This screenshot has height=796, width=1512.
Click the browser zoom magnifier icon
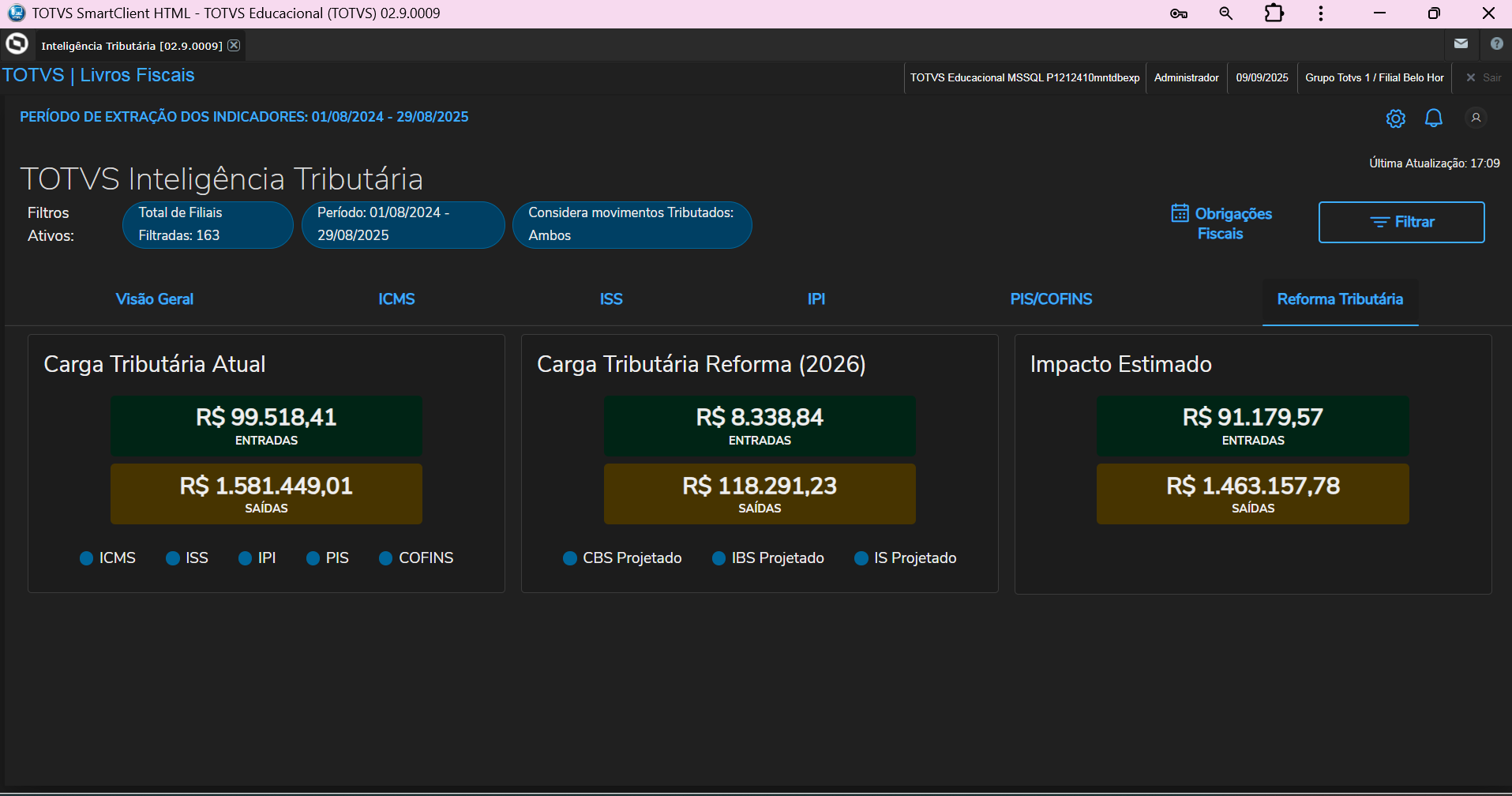pos(1225,13)
